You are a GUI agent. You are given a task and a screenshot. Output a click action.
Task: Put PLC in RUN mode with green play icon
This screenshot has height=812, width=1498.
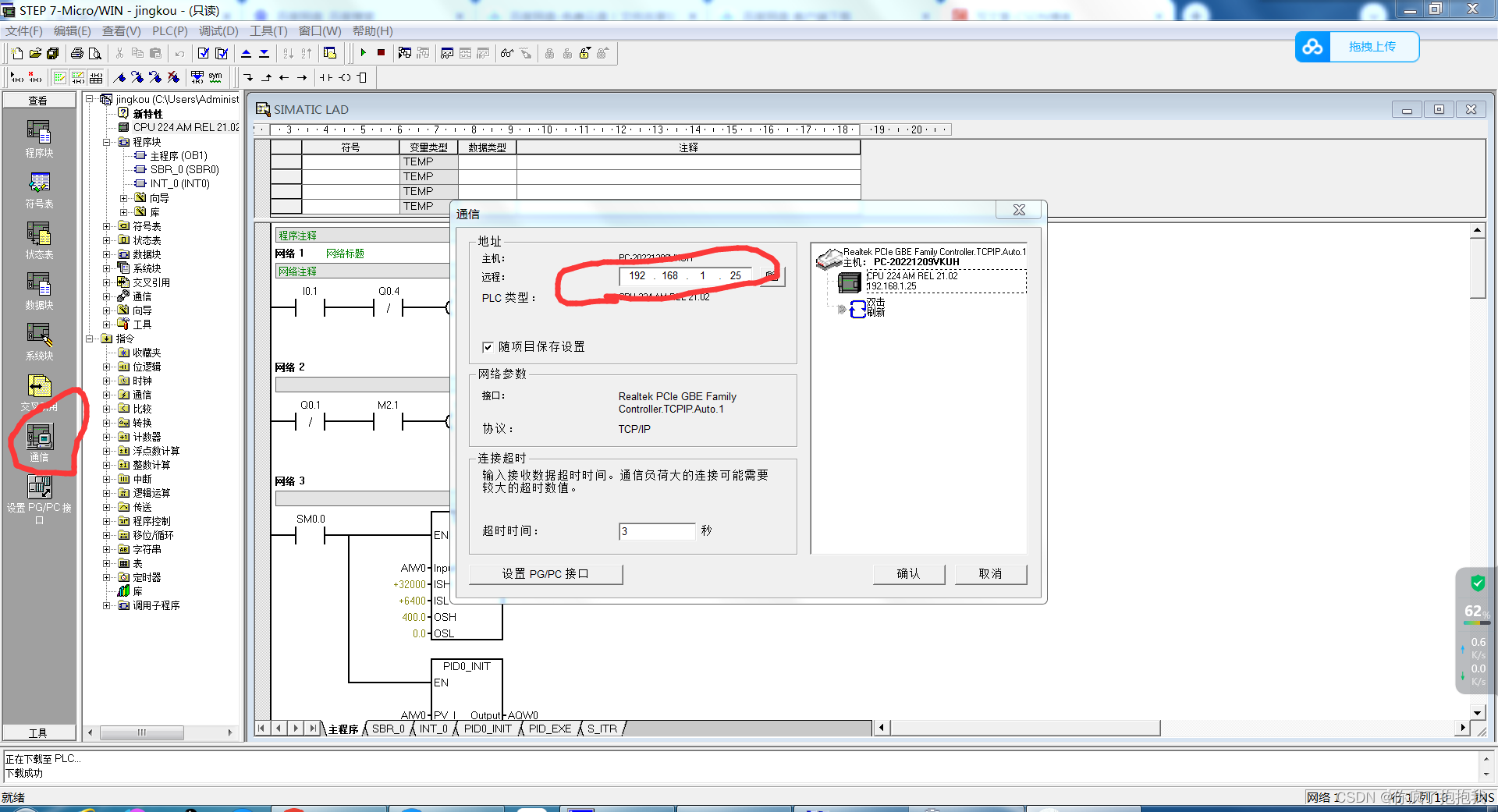click(x=364, y=52)
